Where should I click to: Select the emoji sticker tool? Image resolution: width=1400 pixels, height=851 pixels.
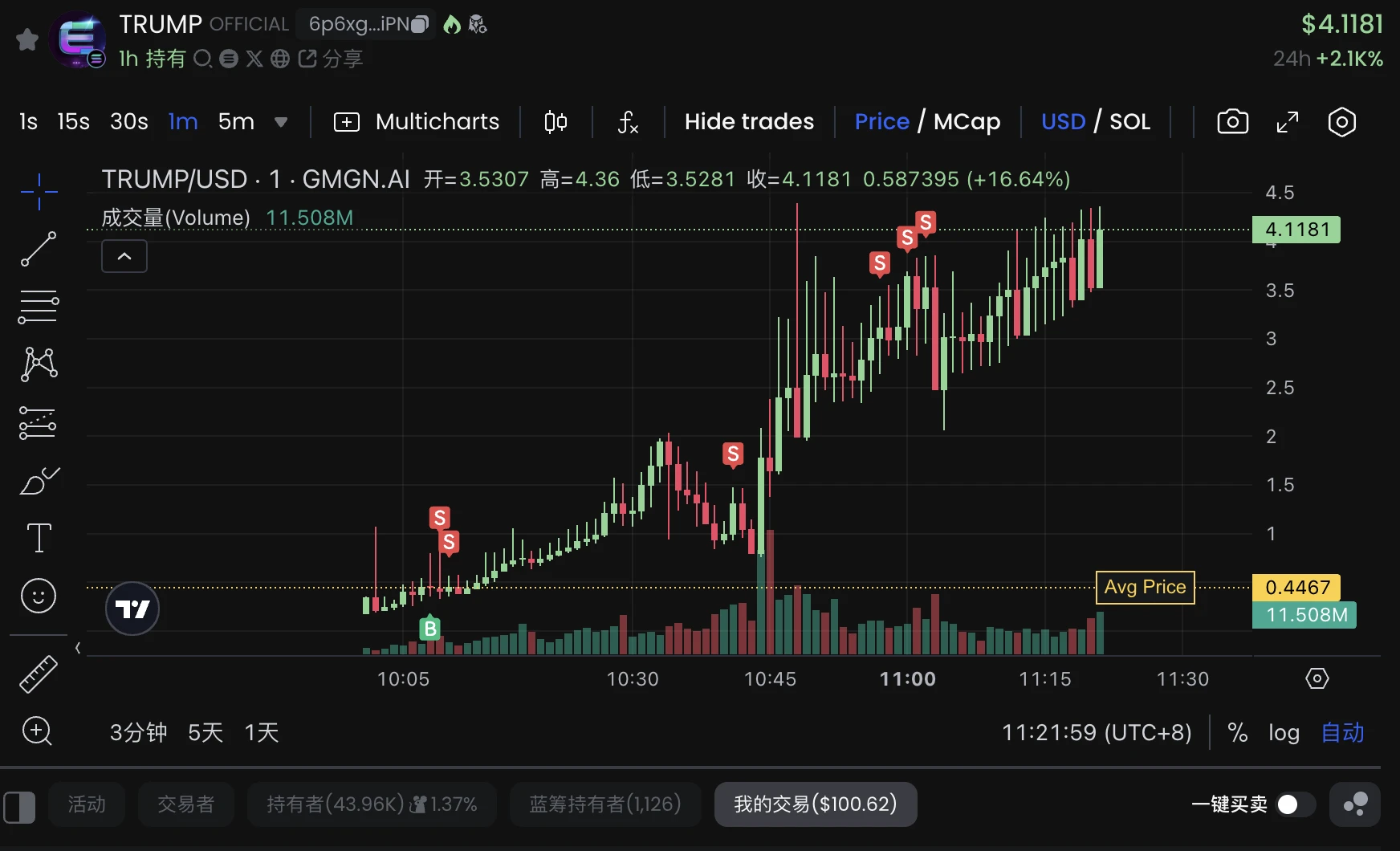[38, 596]
